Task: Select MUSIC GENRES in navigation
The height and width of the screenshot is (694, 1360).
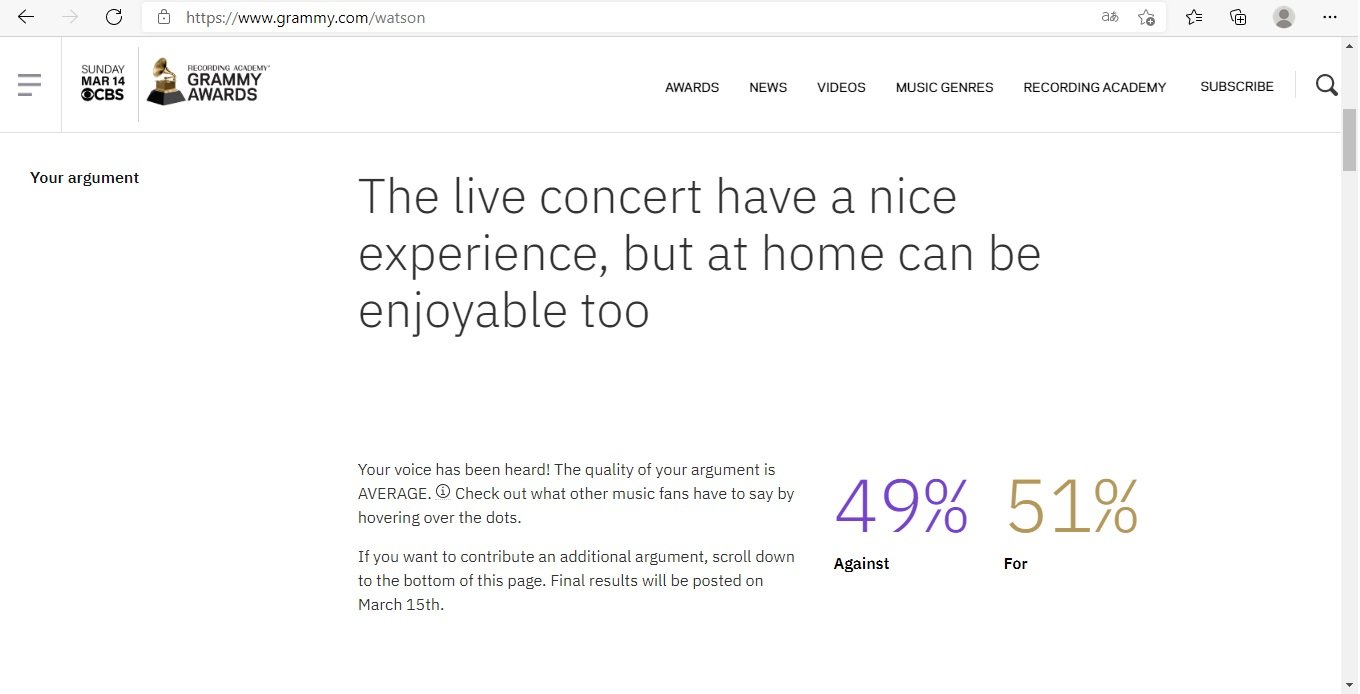Action: (x=944, y=87)
